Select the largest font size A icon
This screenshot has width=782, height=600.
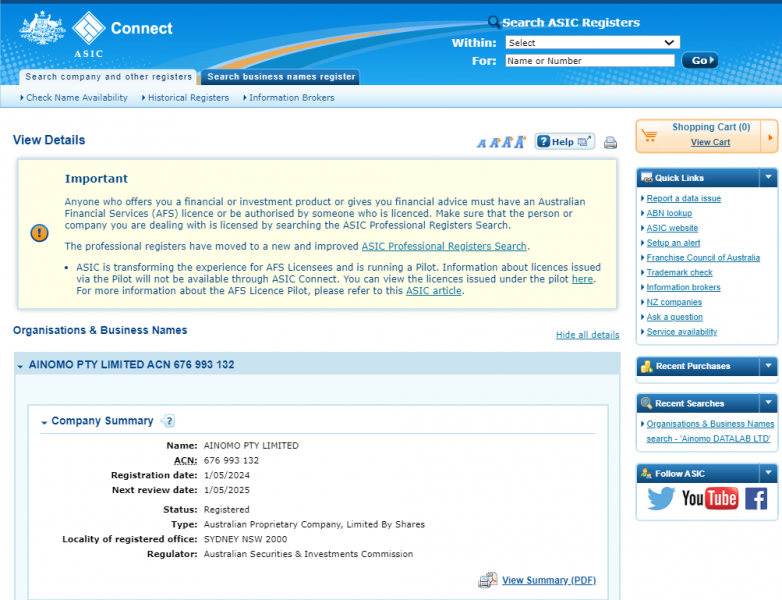click(x=520, y=142)
